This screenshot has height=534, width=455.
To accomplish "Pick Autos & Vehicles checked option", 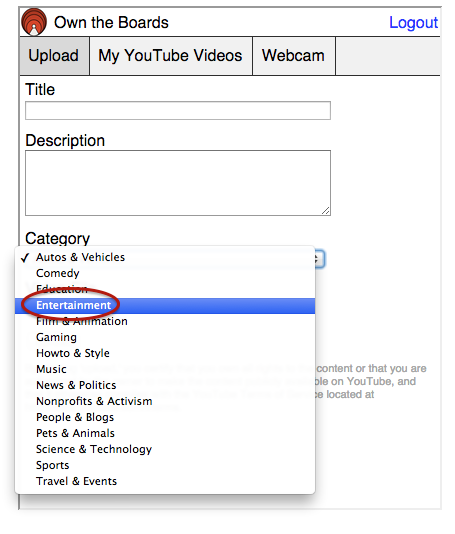I will pos(165,257).
